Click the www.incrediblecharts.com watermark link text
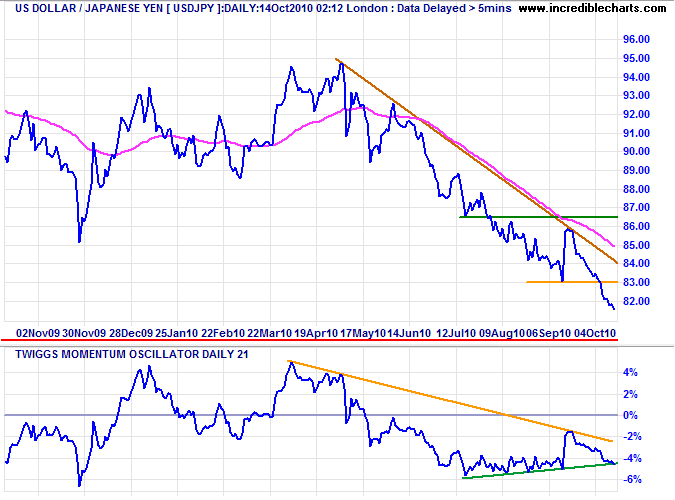 tap(592, 8)
